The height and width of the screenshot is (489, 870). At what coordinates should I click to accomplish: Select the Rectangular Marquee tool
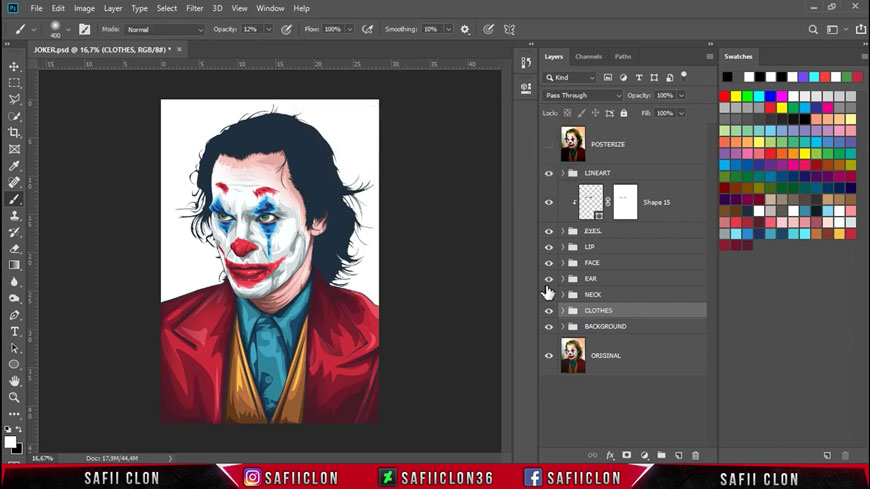[14, 83]
